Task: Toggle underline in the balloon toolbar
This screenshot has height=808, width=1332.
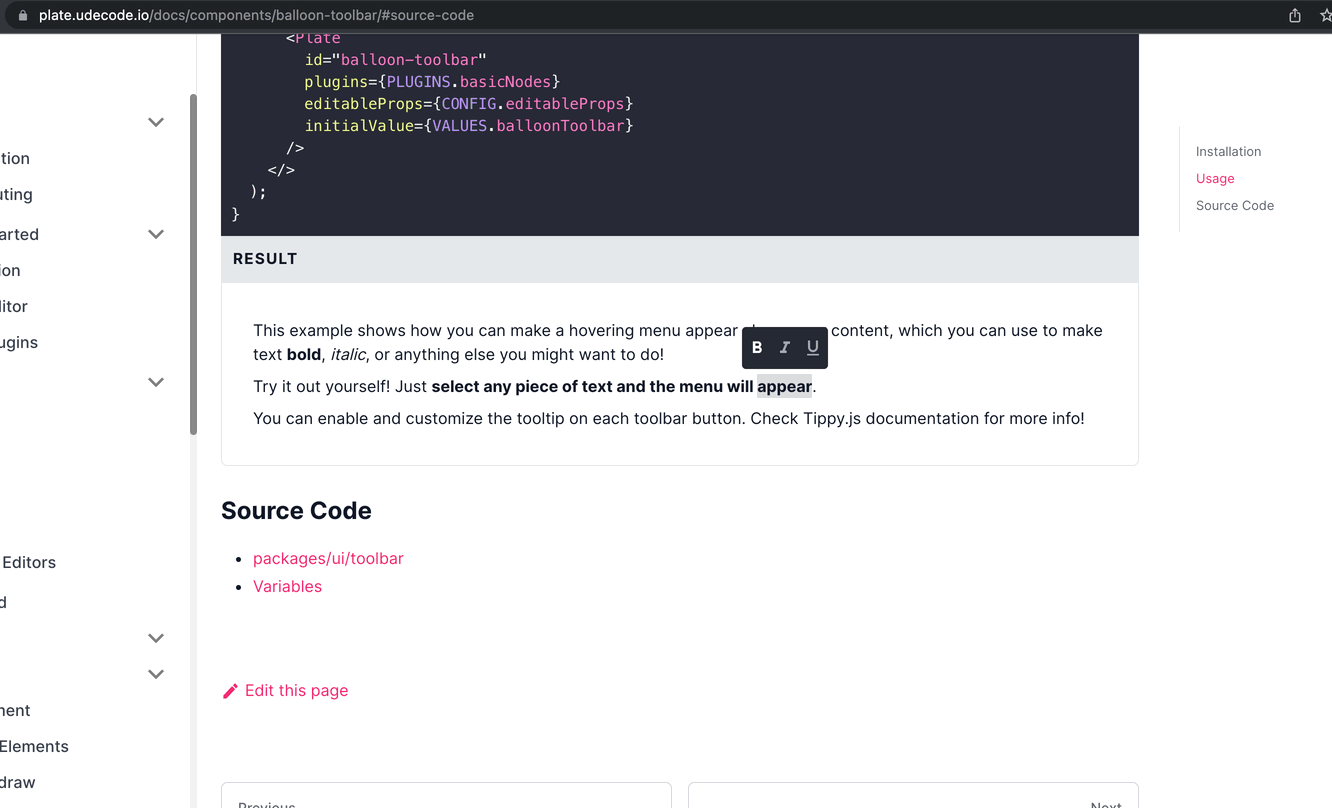Action: (812, 347)
